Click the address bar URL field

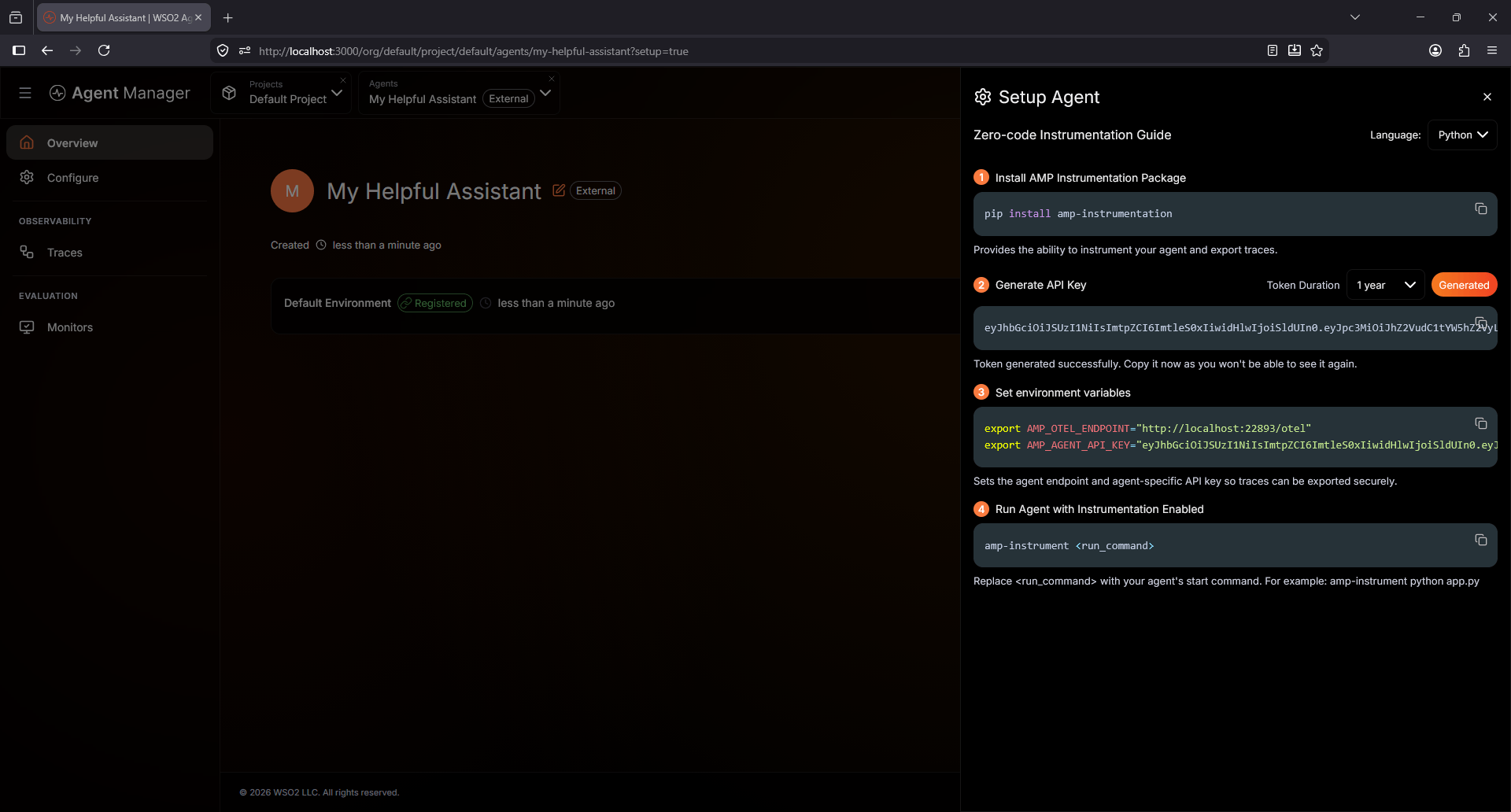click(x=473, y=51)
